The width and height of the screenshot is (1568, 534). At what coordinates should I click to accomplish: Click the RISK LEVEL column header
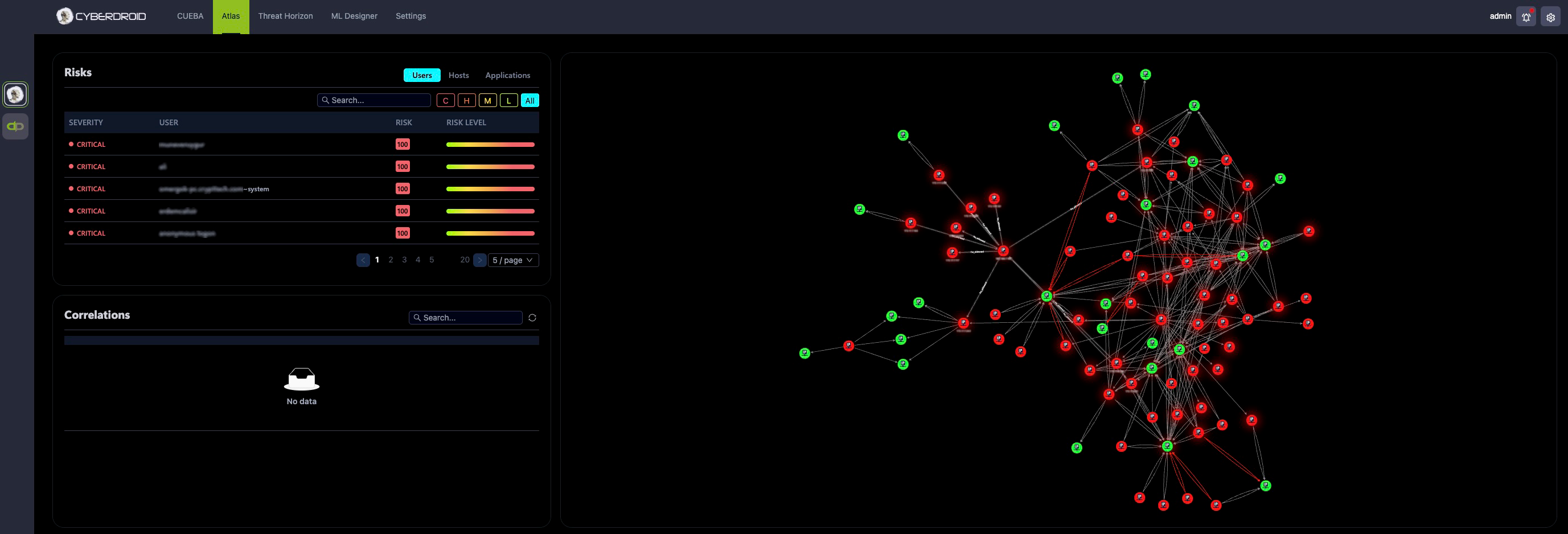[x=466, y=122]
